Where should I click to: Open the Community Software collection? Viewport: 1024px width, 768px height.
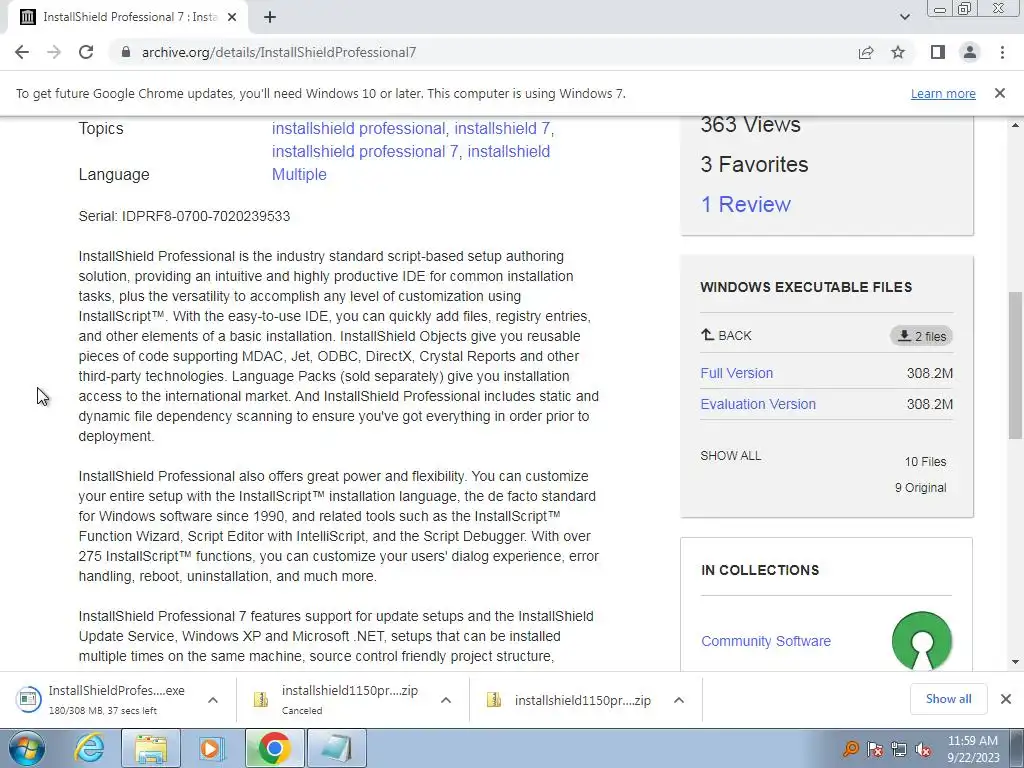[x=766, y=641]
